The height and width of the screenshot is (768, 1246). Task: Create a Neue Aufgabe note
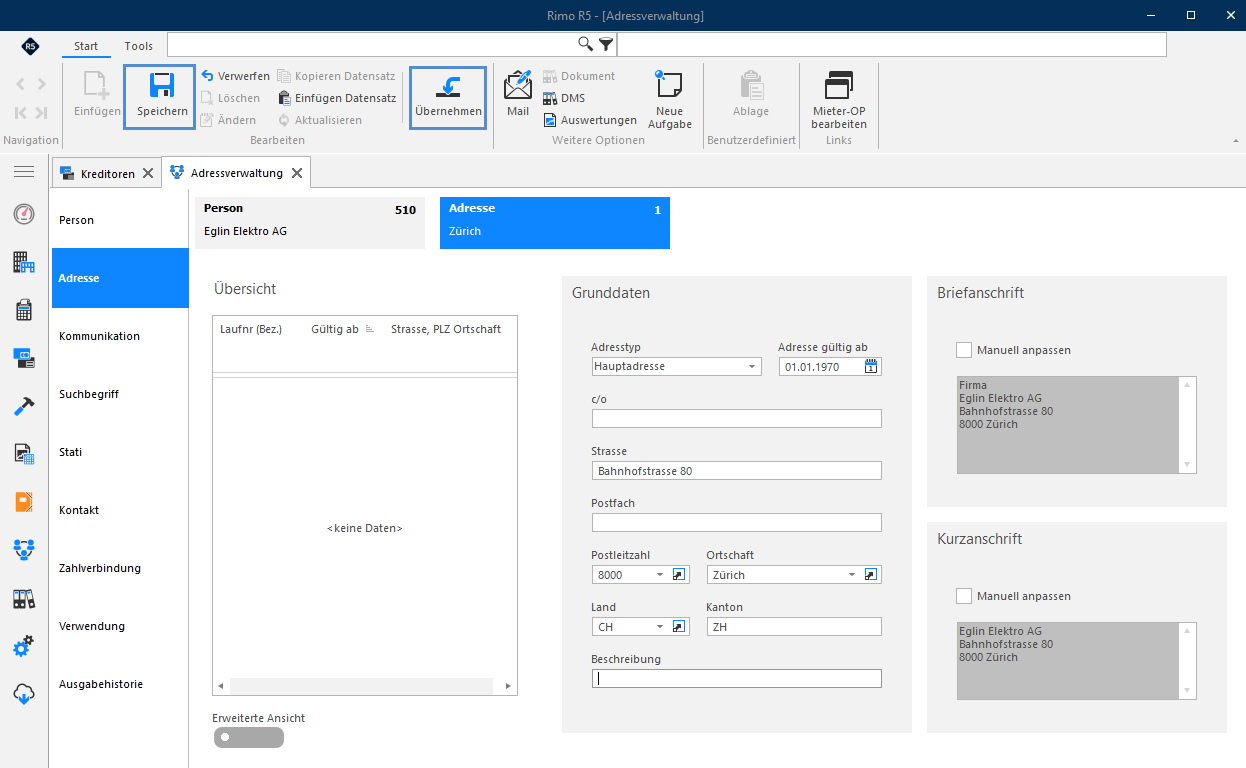669,100
